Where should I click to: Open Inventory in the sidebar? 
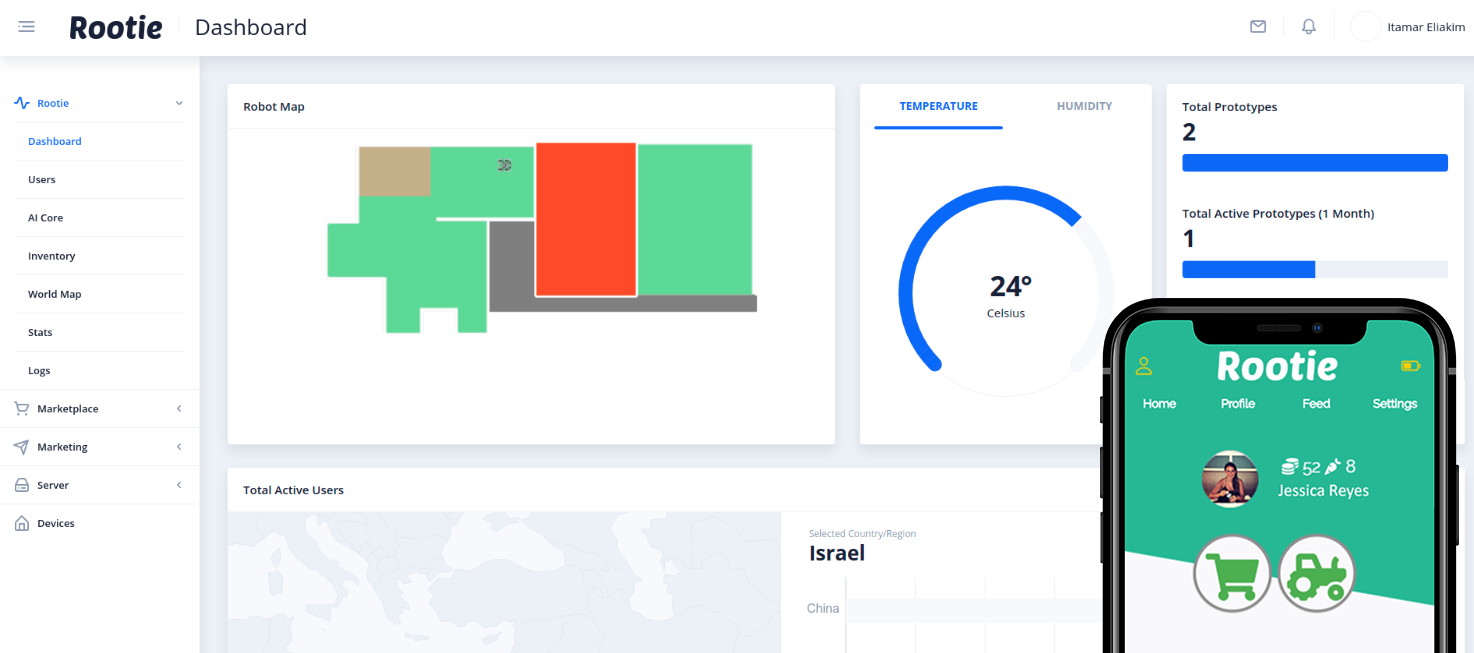click(52, 256)
